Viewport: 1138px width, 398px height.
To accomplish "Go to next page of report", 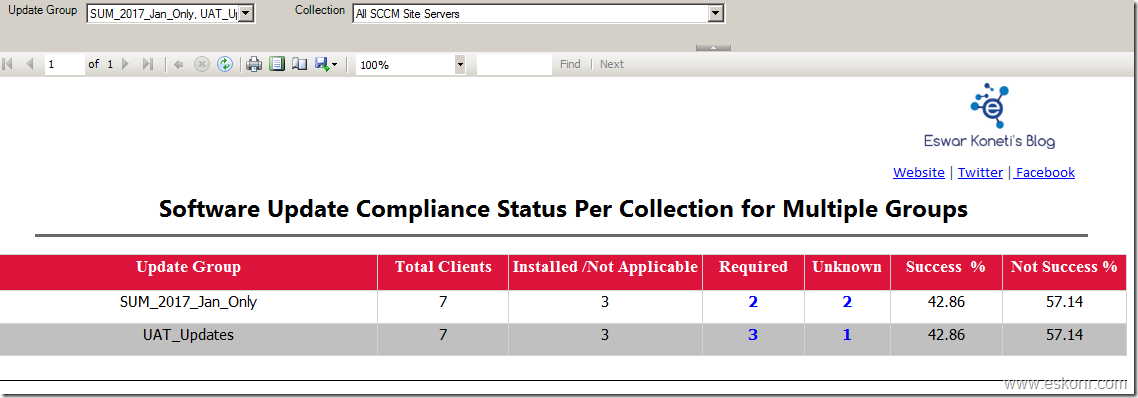I will tap(126, 64).
